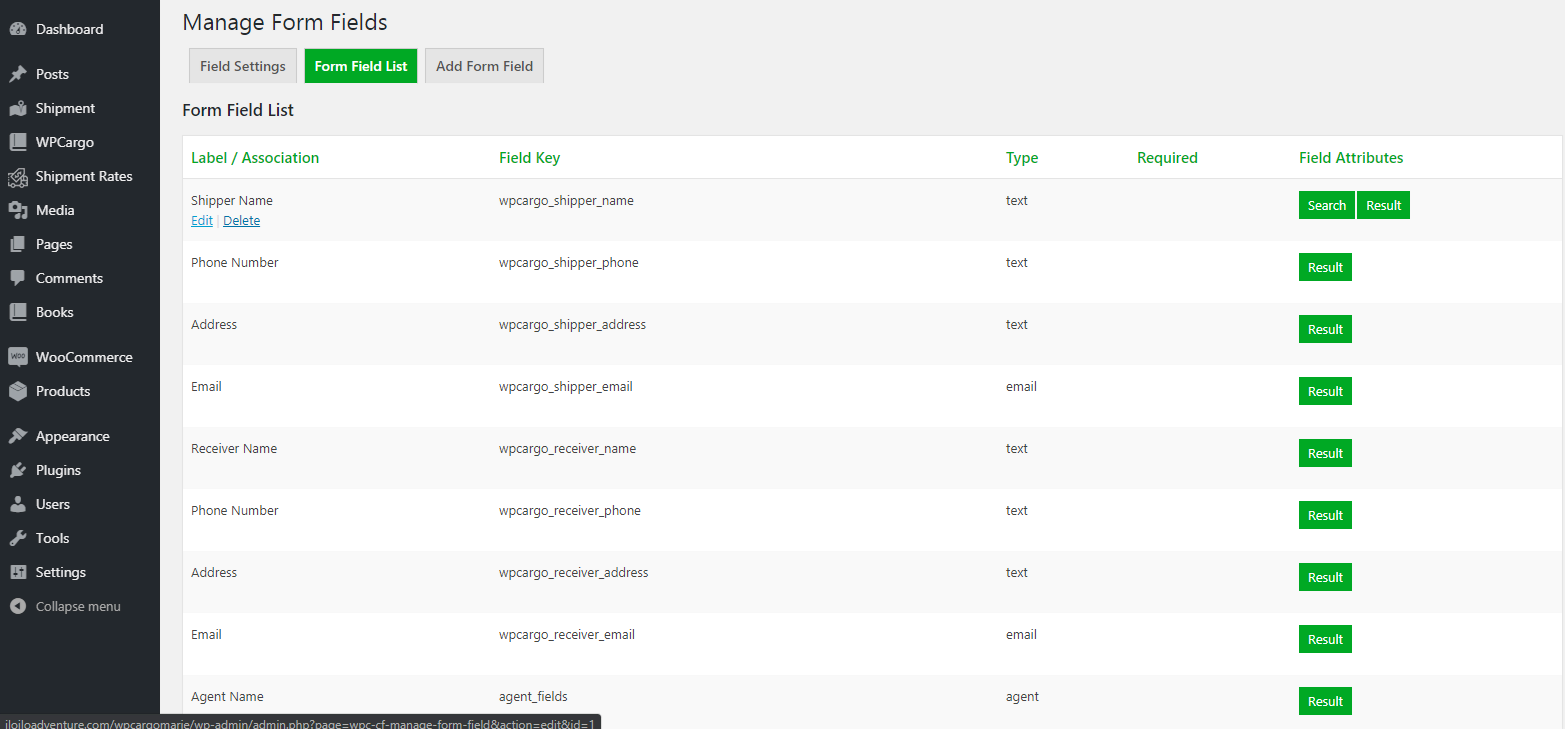Collapse the admin sidebar menu
Screen dimensions: 1565x729
tap(80, 606)
